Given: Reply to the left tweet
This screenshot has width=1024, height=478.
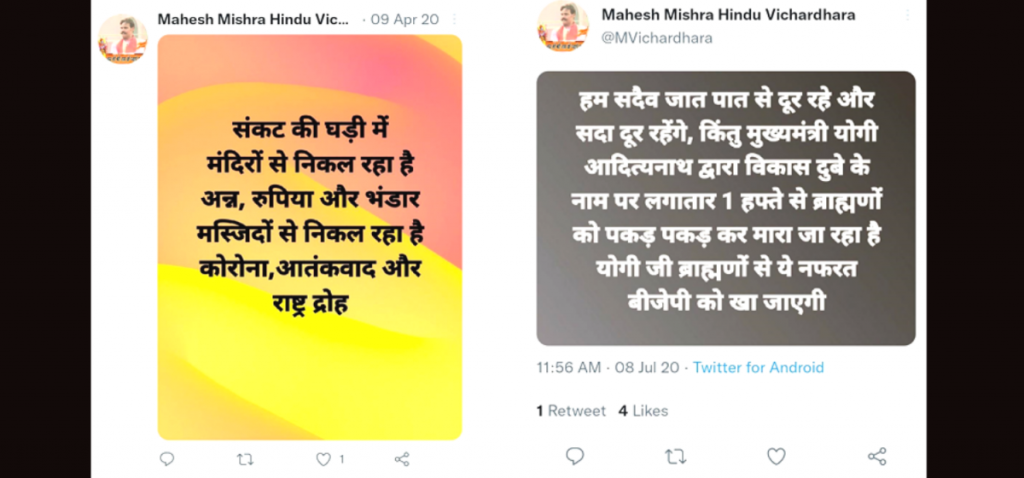Looking at the screenshot, I should pyautogui.click(x=167, y=459).
